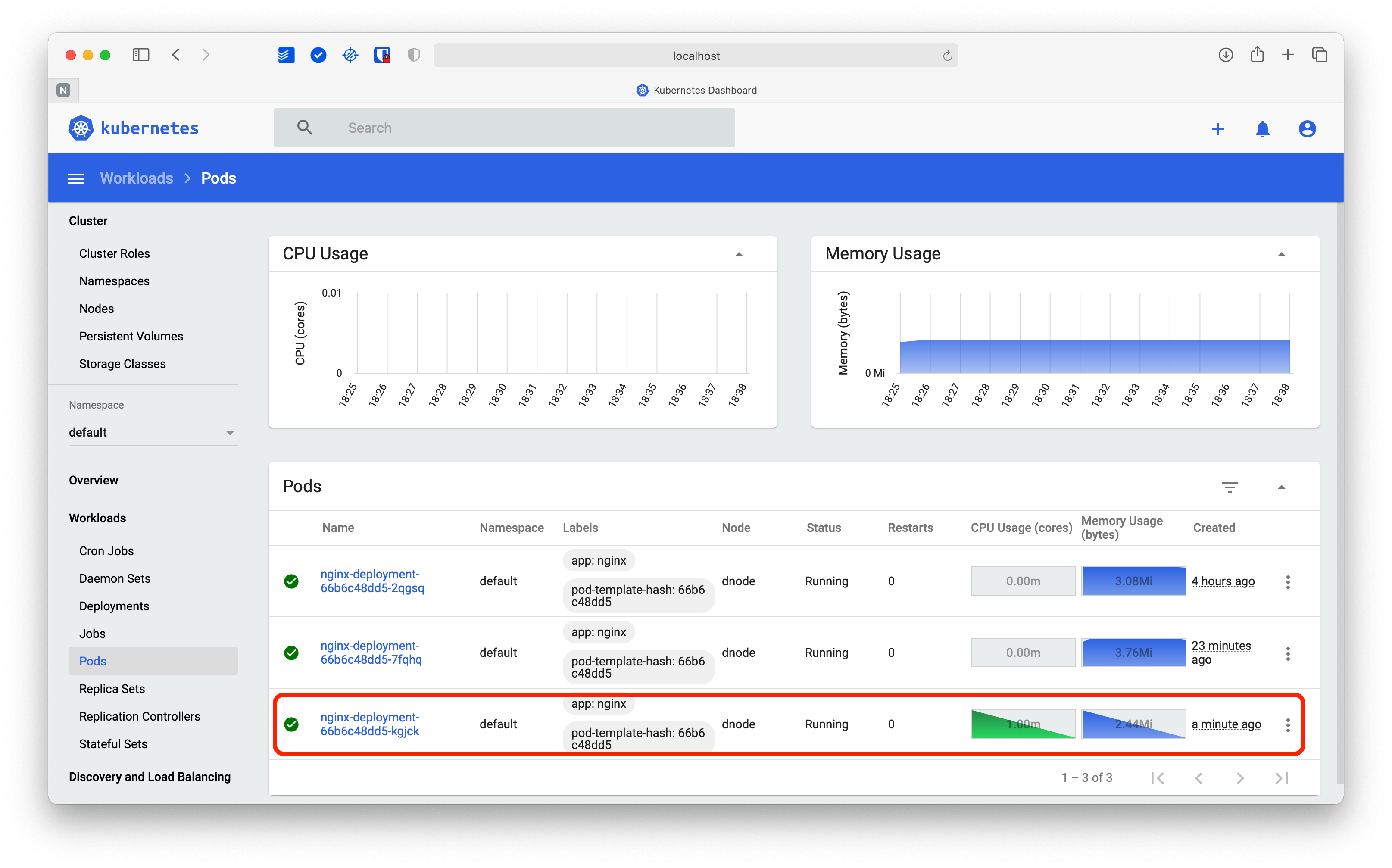Open the Pods table filter icon
The image size is (1392, 868).
point(1230,487)
